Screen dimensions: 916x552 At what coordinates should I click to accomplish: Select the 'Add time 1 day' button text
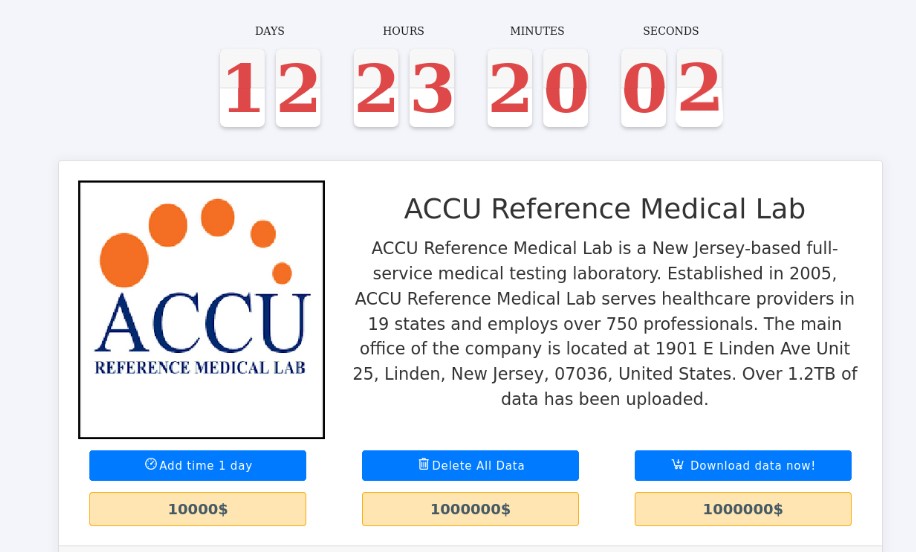206,466
